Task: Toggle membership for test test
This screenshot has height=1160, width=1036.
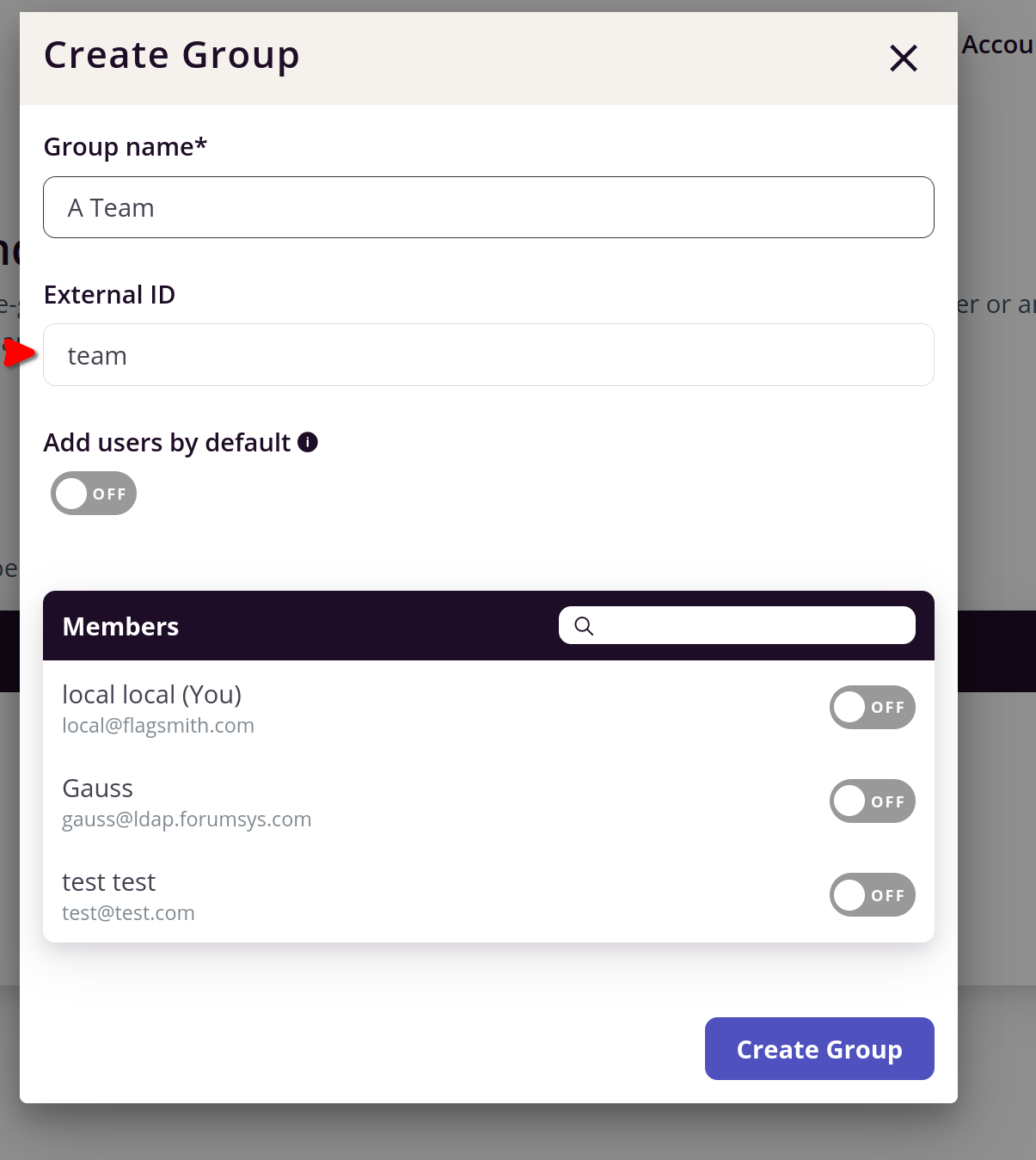Action: [x=872, y=895]
